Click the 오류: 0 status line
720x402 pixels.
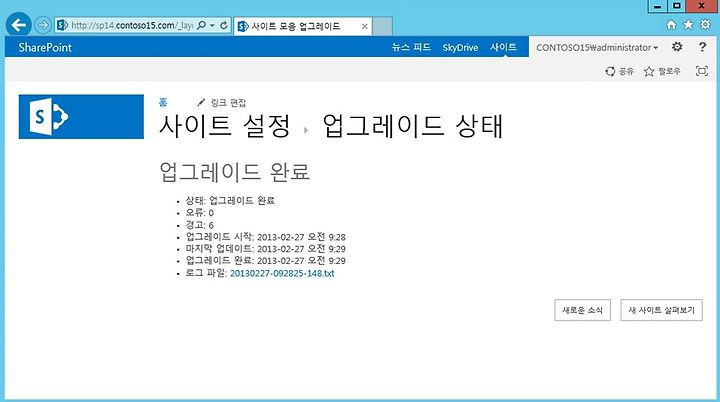tap(200, 213)
